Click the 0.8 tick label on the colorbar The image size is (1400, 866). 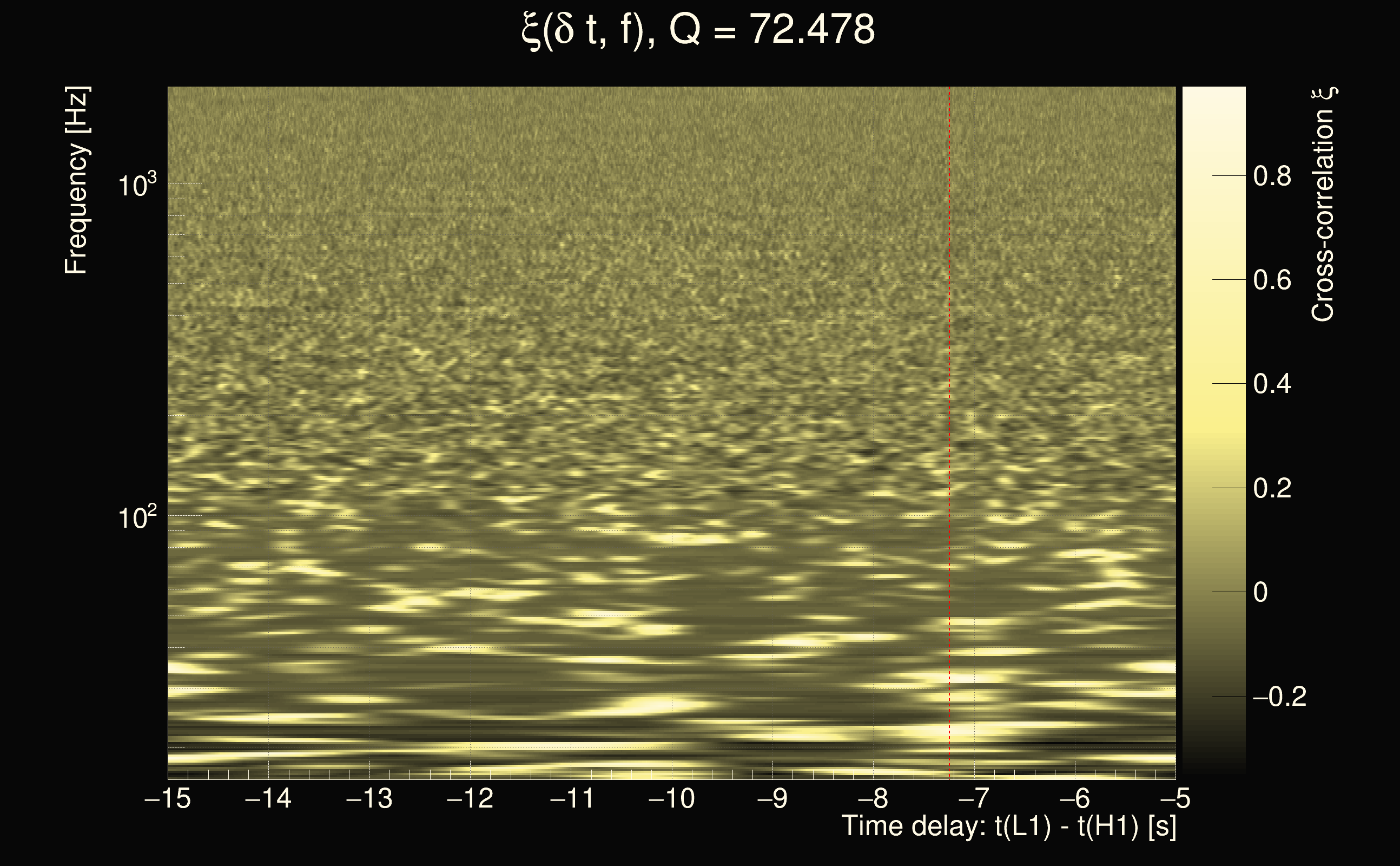[x=1272, y=176]
